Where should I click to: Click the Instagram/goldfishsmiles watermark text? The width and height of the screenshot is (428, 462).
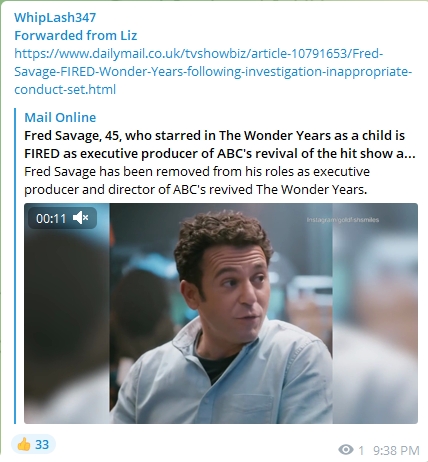click(x=343, y=220)
